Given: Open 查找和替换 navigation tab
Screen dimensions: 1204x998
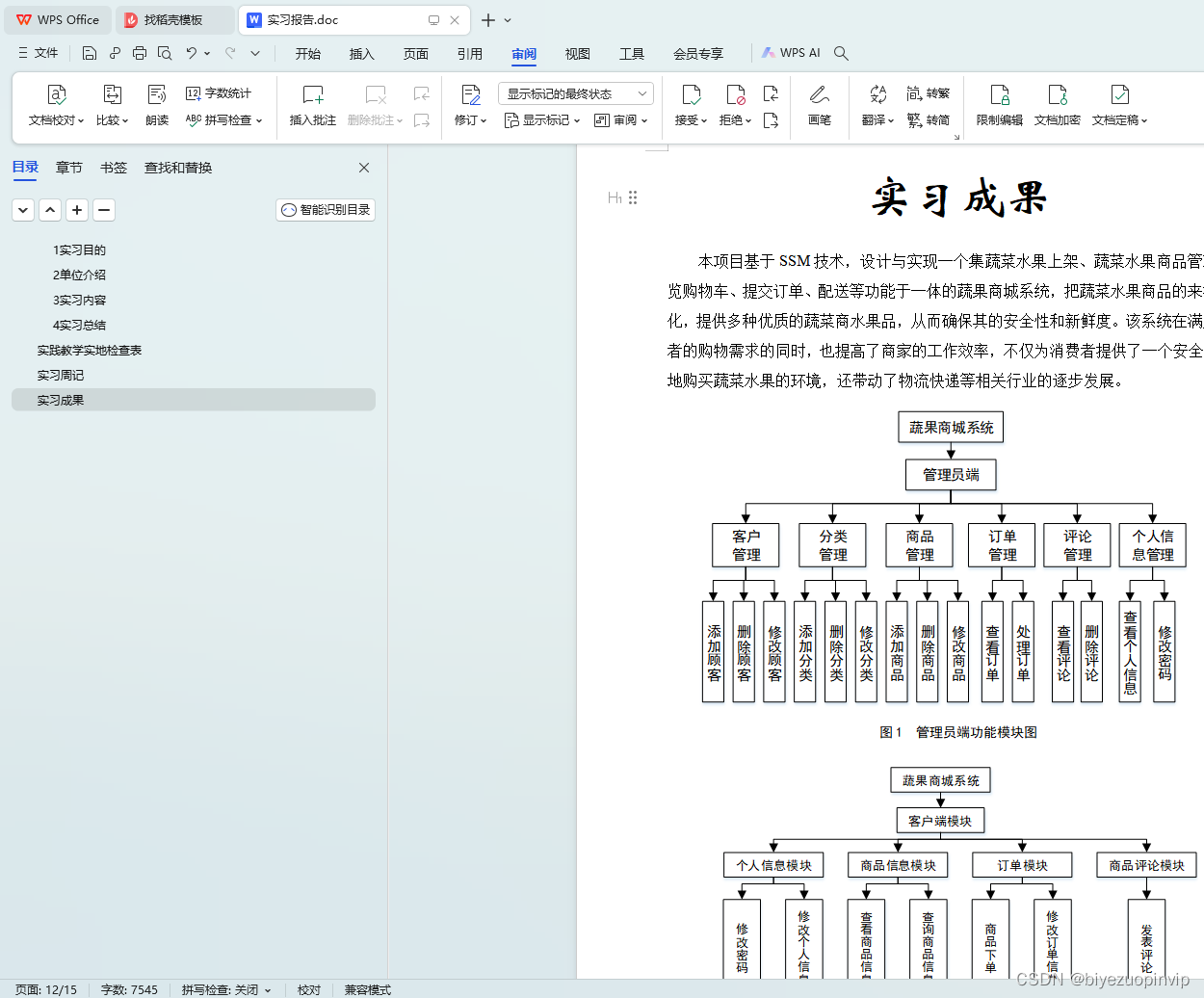Looking at the screenshot, I should (178, 168).
